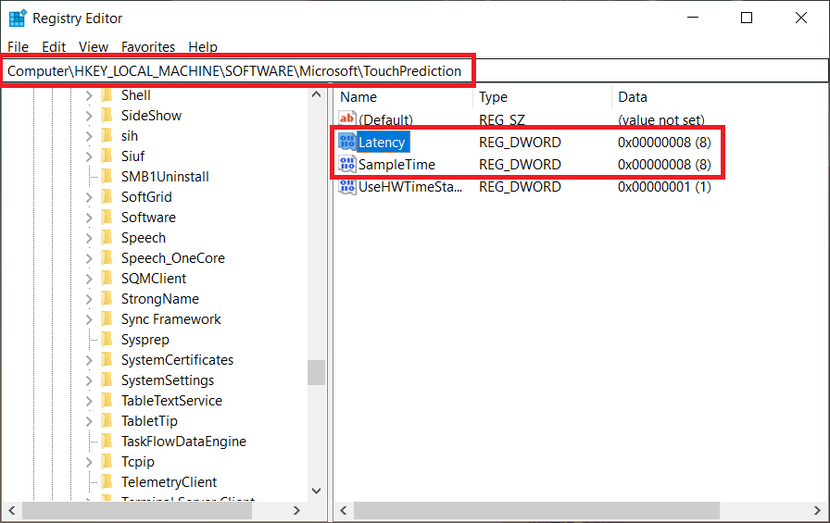Expand the SQMClient key chevron
The width and height of the screenshot is (830, 523).
pos(89,278)
